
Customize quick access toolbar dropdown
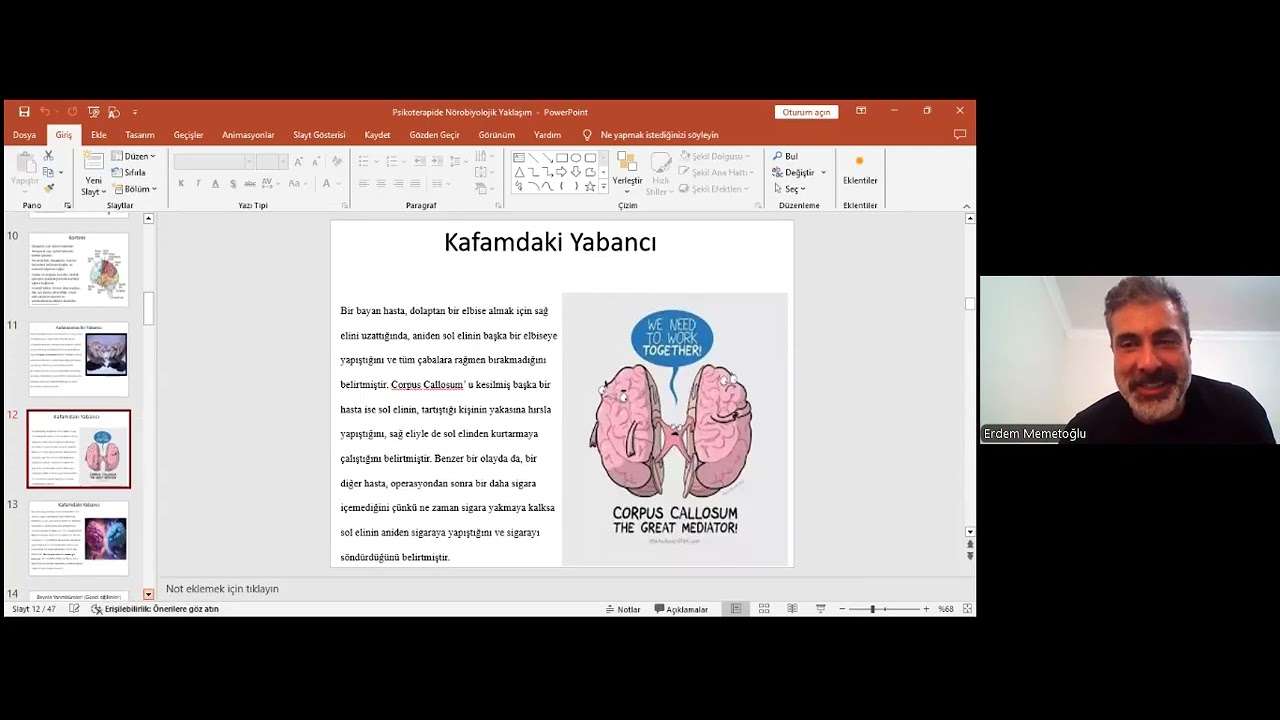(135, 112)
